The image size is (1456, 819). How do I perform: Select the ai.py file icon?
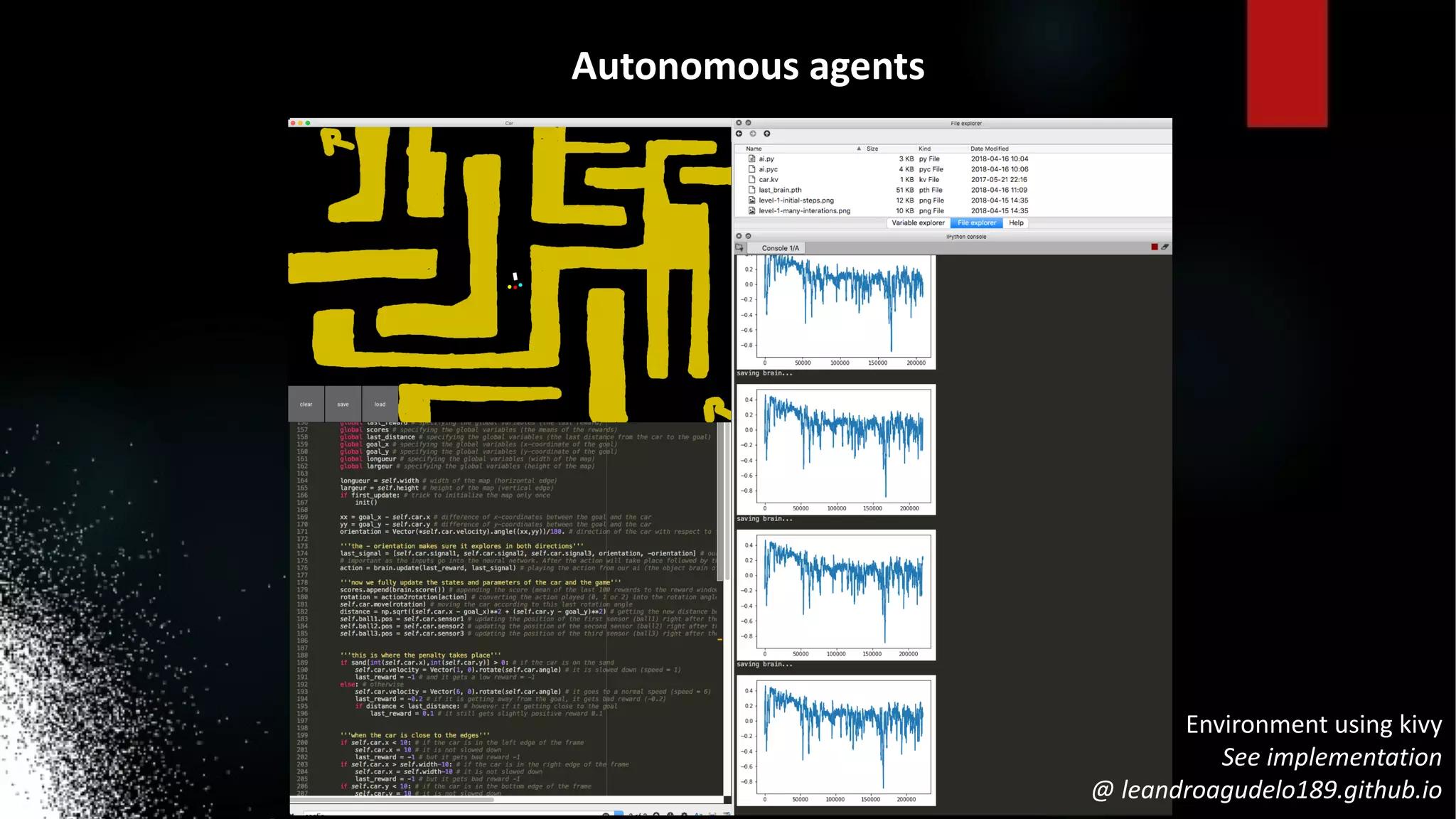[x=751, y=159]
